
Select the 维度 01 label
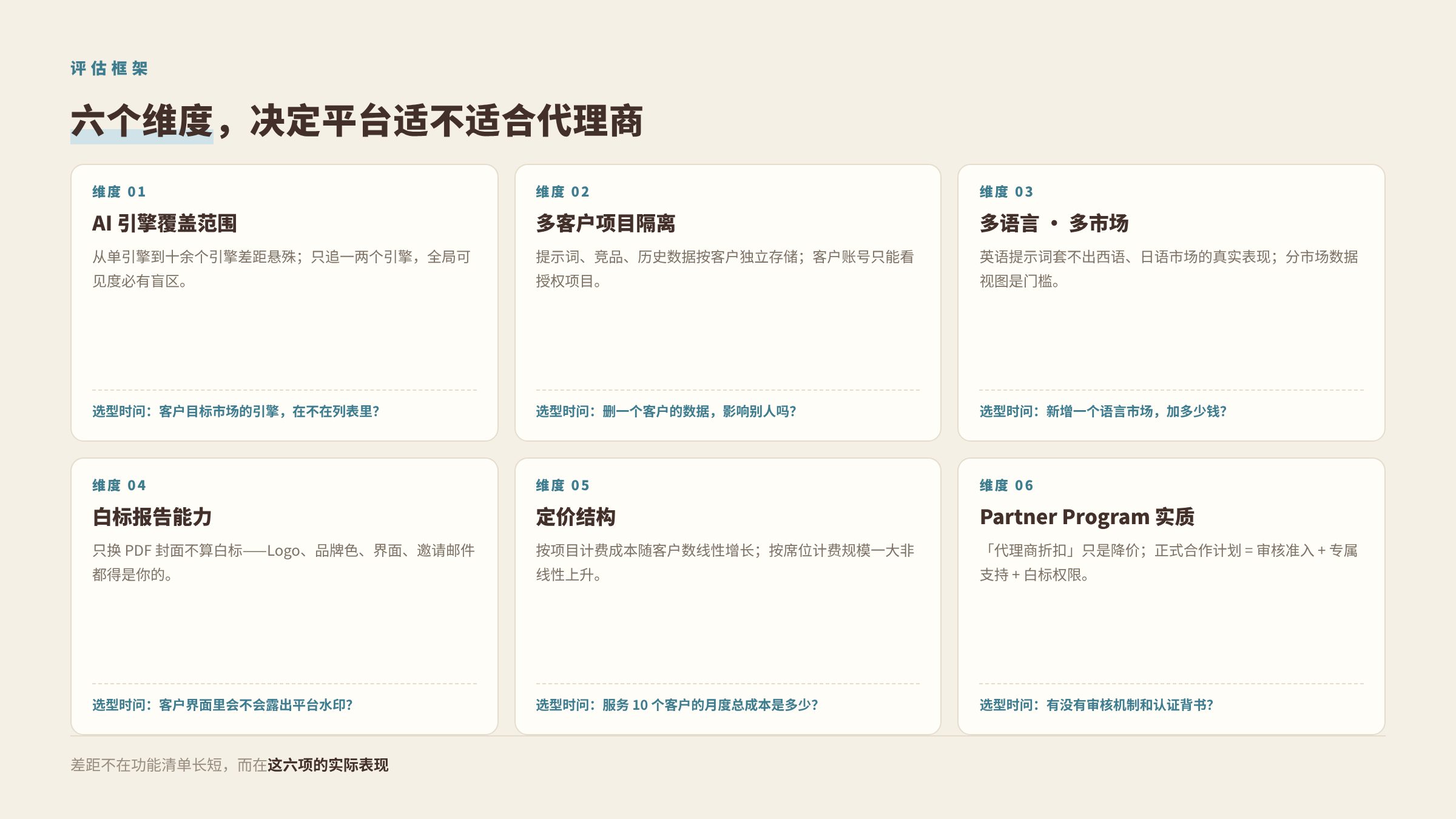[120, 192]
